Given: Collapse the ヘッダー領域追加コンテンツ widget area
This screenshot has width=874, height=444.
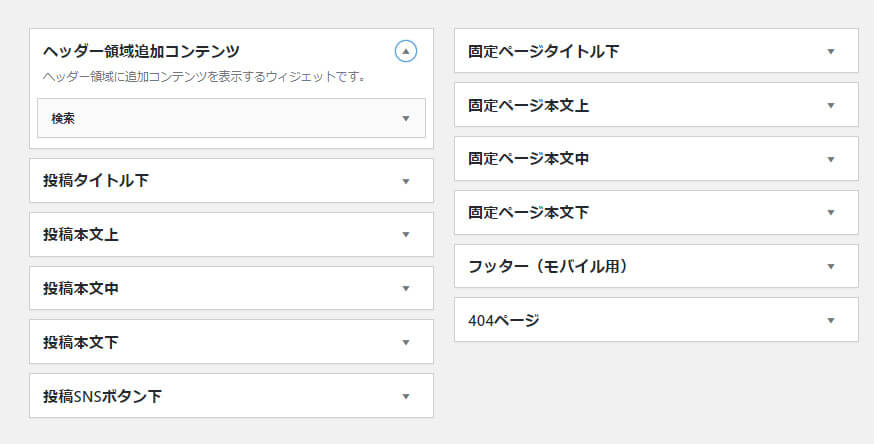Looking at the screenshot, I should 406,51.
